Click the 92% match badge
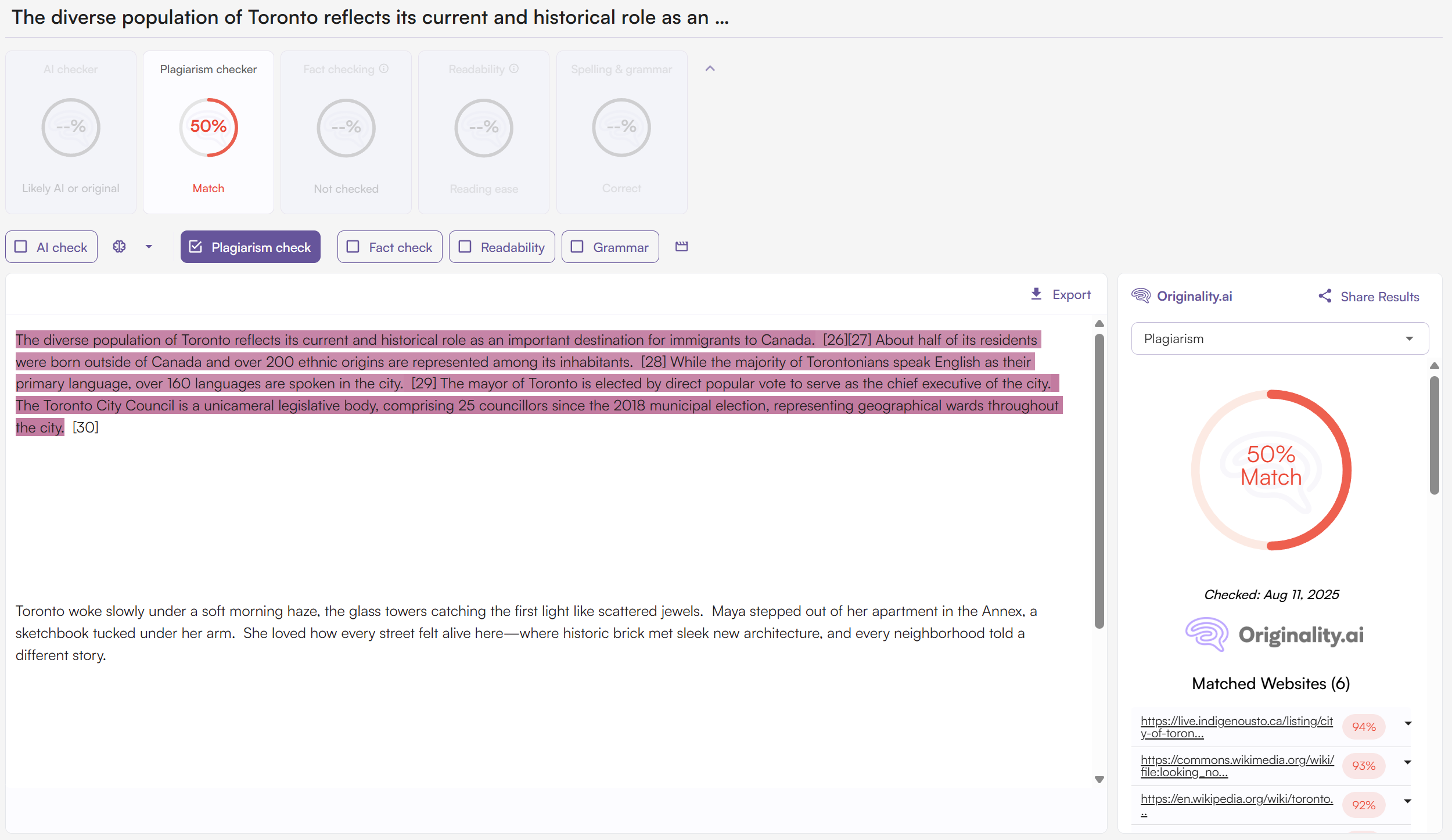The height and width of the screenshot is (840, 1452). pos(1364,805)
